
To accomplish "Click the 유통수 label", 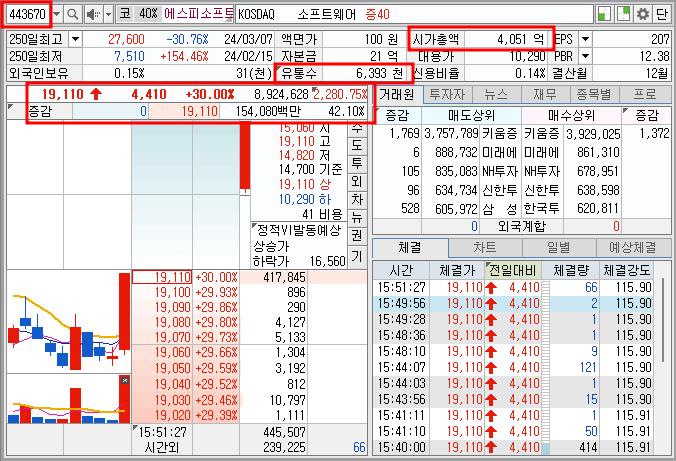I will pos(299,73).
